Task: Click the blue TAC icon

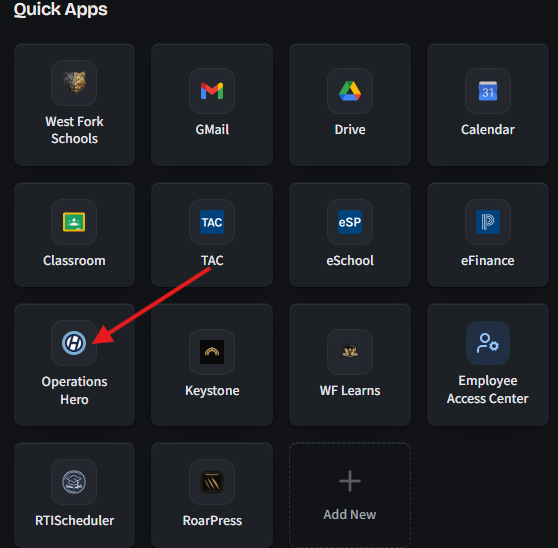Action: [x=212, y=222]
